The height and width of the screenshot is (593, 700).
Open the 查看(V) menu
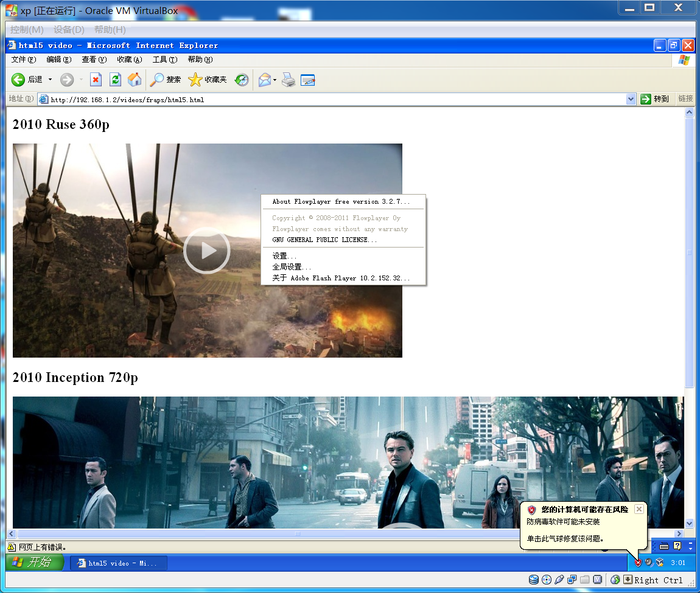(94, 59)
